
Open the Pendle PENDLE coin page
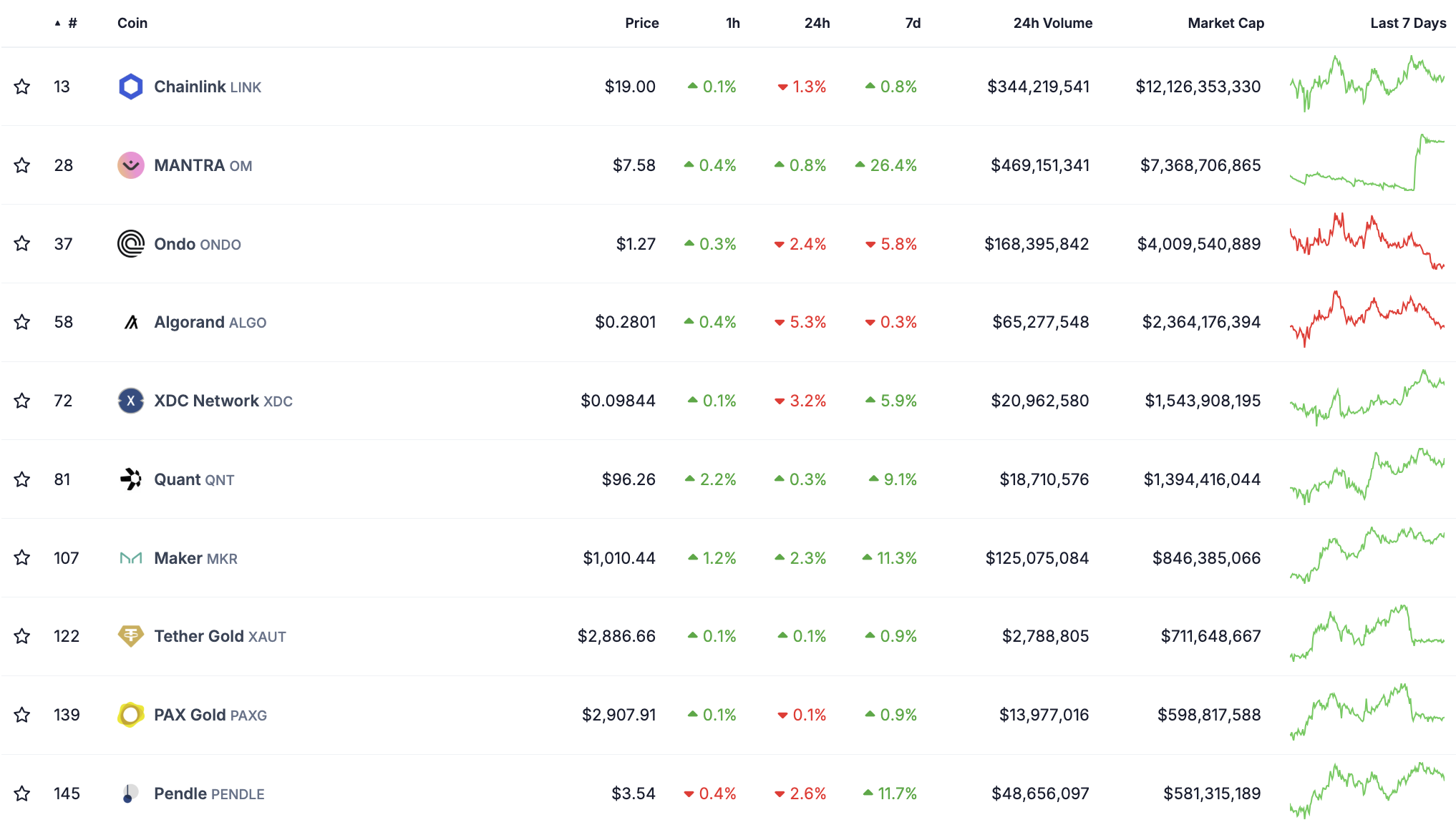(209, 794)
